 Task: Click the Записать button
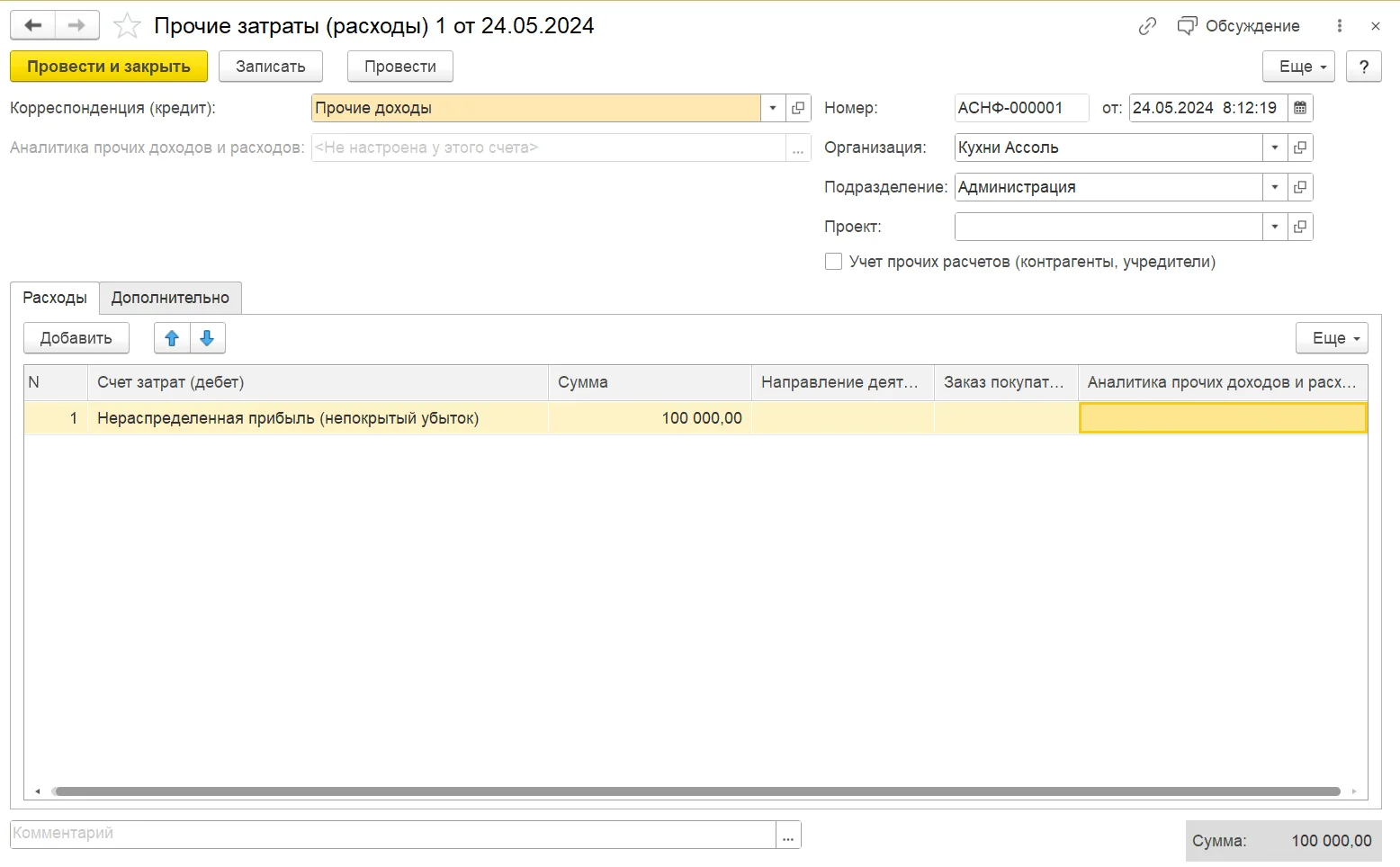point(271,67)
